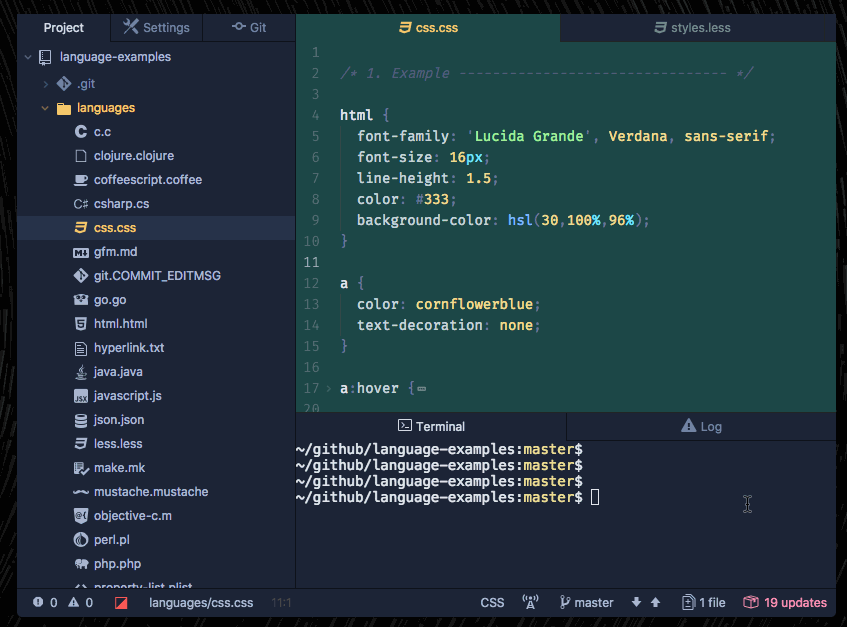Viewport: 847px width, 627px height.
Task: Place cursor on the 'Lucida Grande' string
Action: point(529,136)
